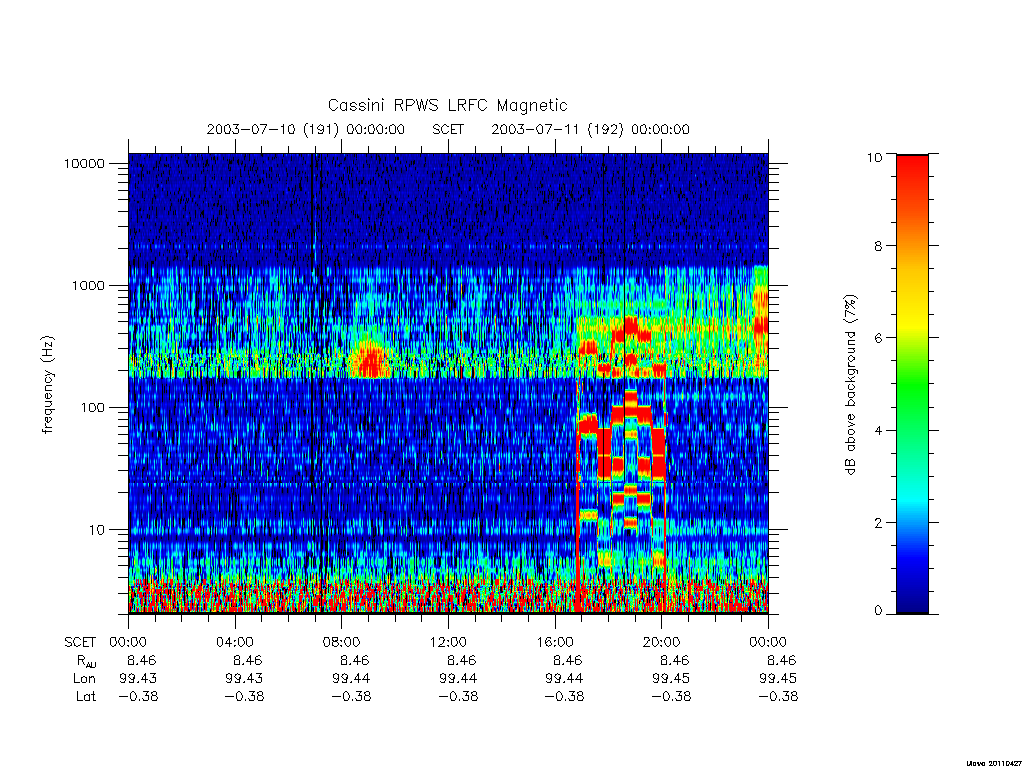Image resolution: width=1024 pixels, height=768 pixels.
Task: Click the "04:00" time axis label
Action: point(235,643)
